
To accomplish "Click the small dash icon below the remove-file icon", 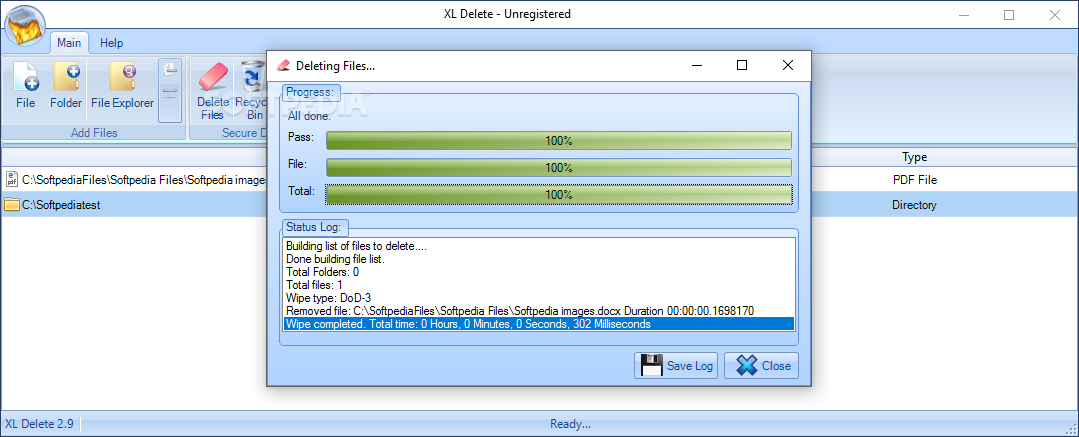I will pyautogui.click(x=170, y=91).
